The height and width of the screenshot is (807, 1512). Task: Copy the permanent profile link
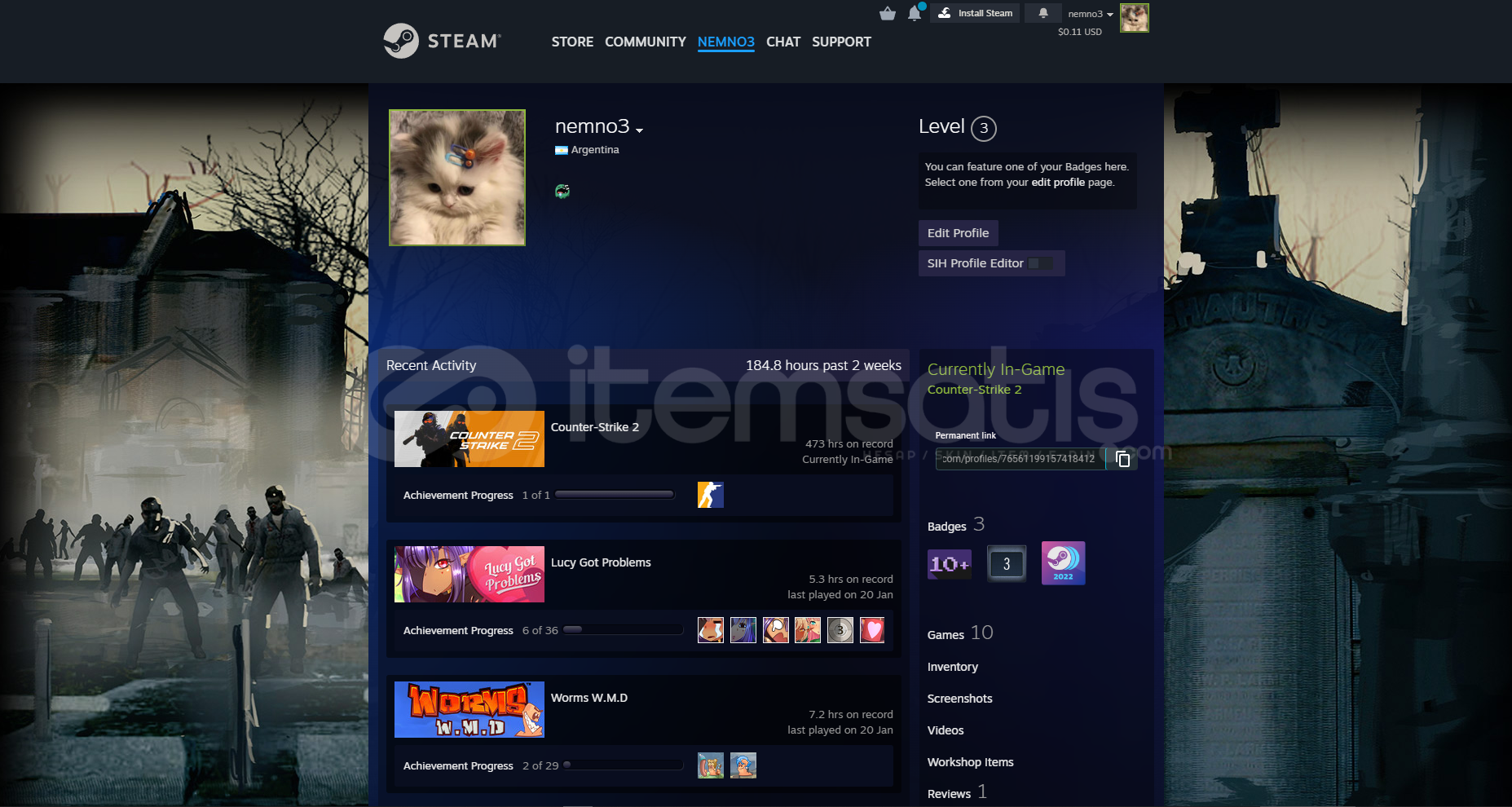point(1122,459)
